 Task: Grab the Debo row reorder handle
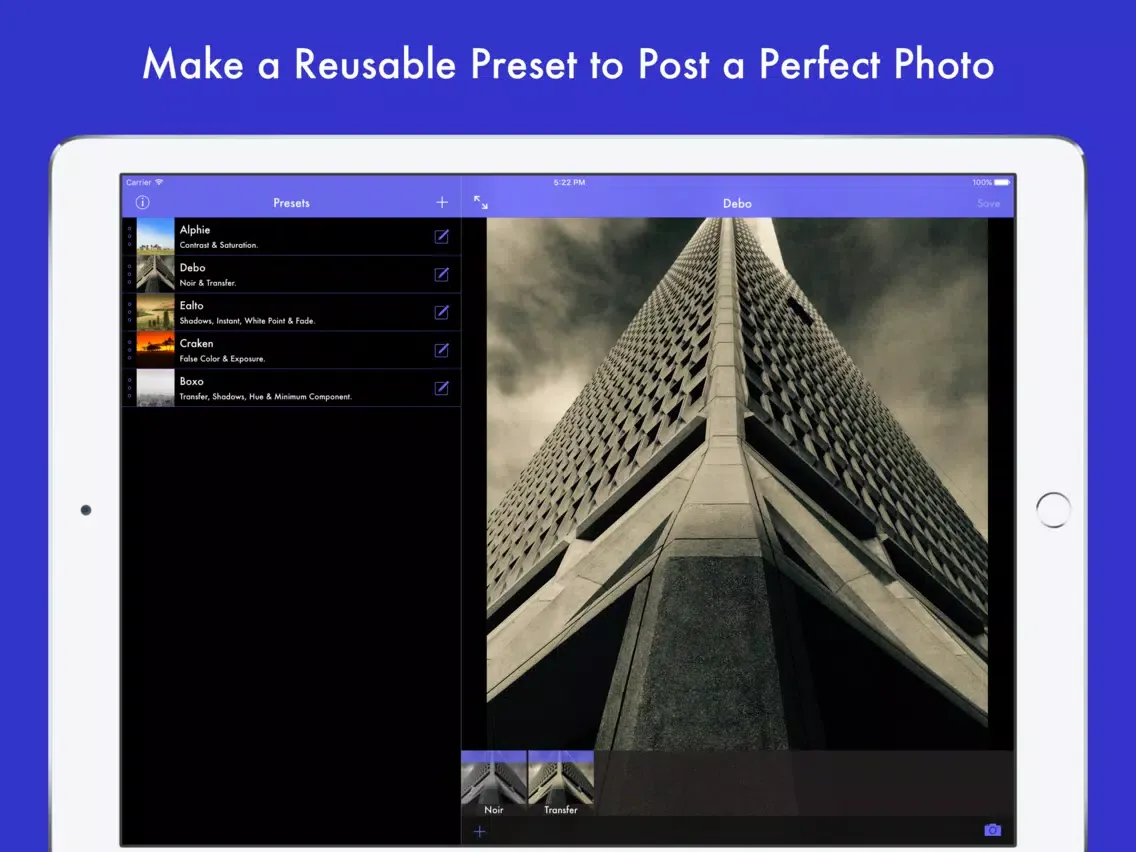[130, 274]
